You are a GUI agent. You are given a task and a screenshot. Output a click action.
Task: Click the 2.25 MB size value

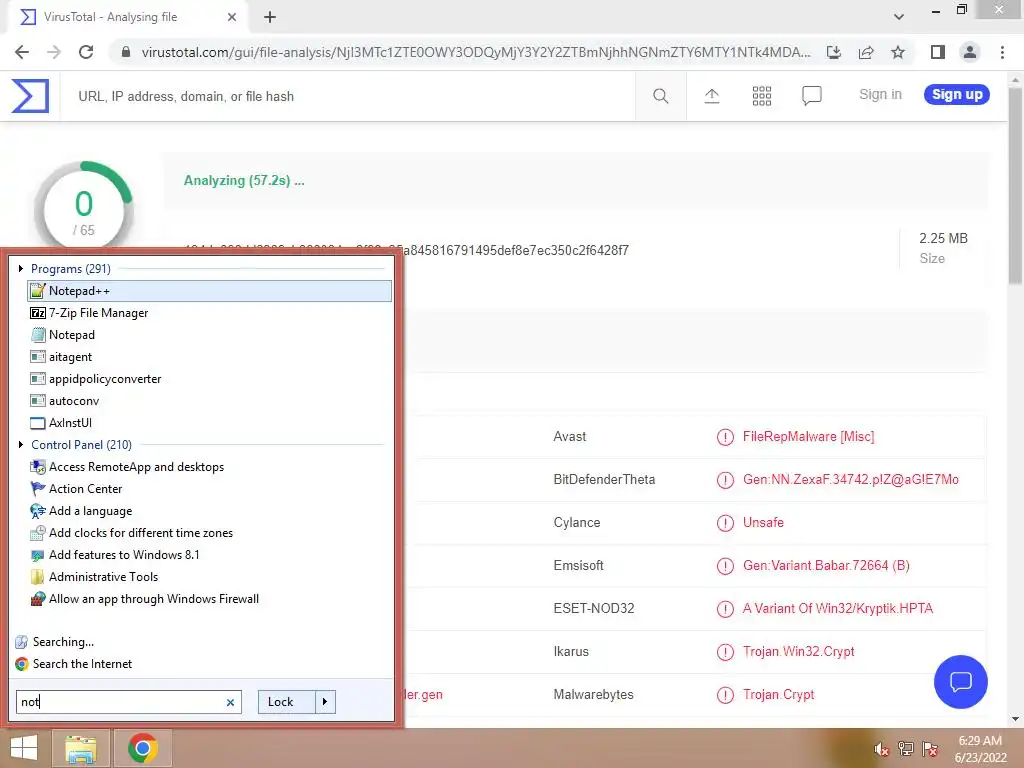click(943, 238)
